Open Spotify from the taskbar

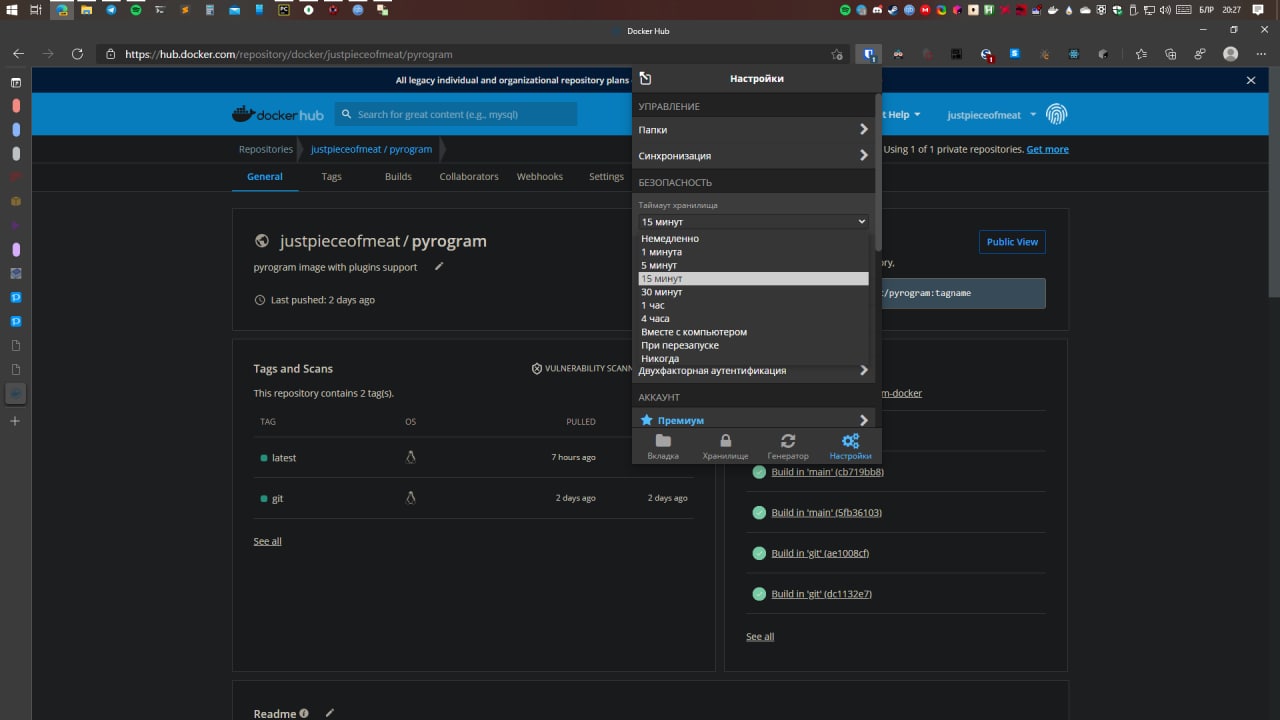click(136, 10)
